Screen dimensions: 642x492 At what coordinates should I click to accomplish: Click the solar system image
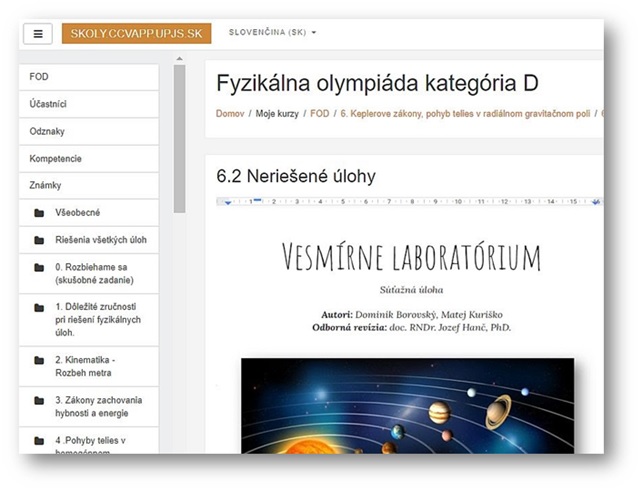click(407, 406)
